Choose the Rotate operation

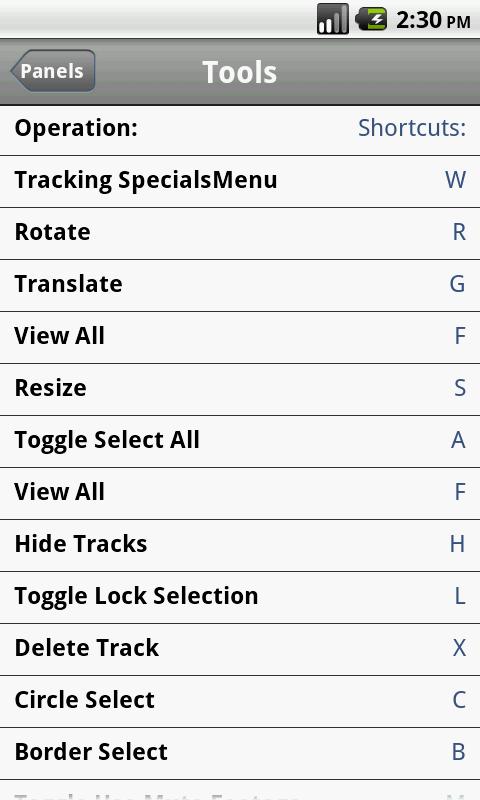click(x=240, y=234)
